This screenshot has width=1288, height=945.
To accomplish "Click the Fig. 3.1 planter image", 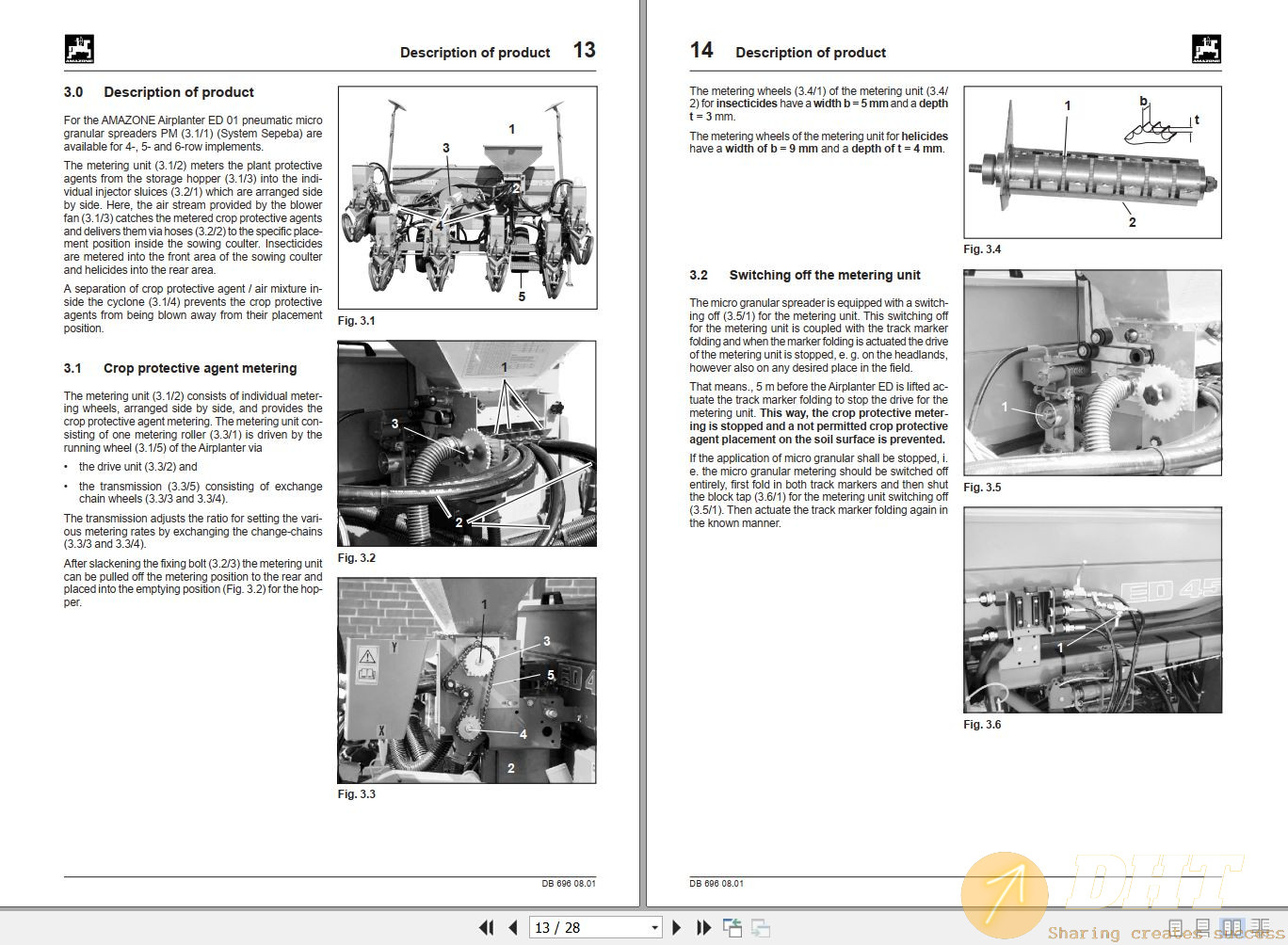I will pyautogui.click(x=467, y=198).
